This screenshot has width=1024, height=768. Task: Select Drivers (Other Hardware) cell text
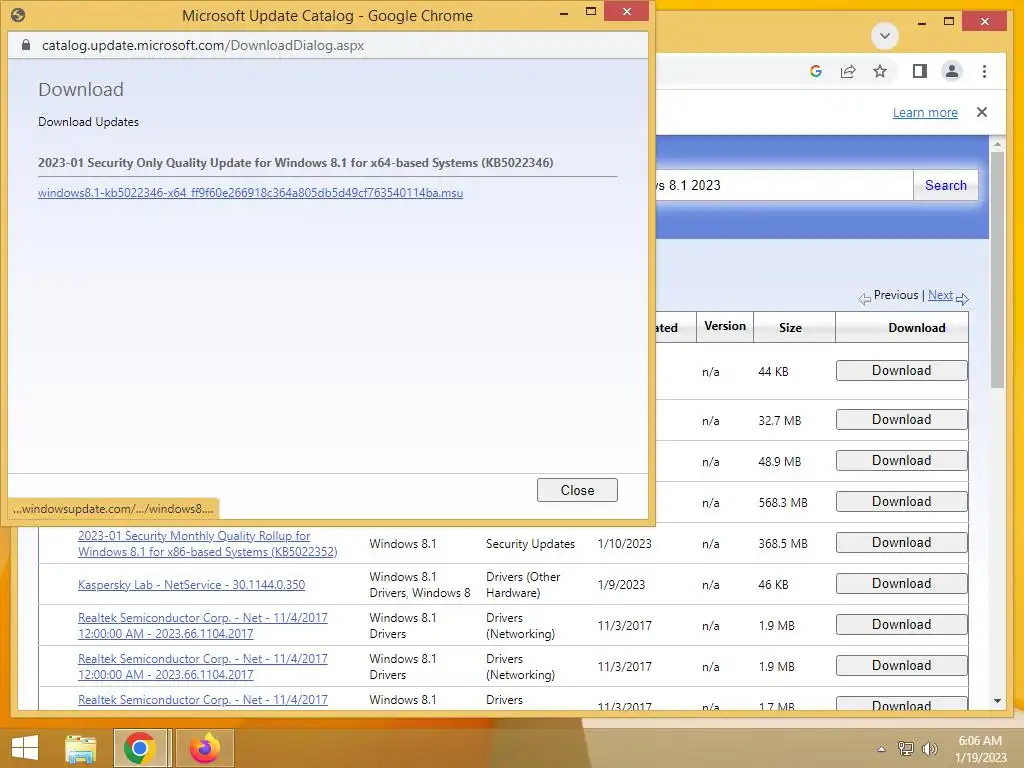point(522,584)
